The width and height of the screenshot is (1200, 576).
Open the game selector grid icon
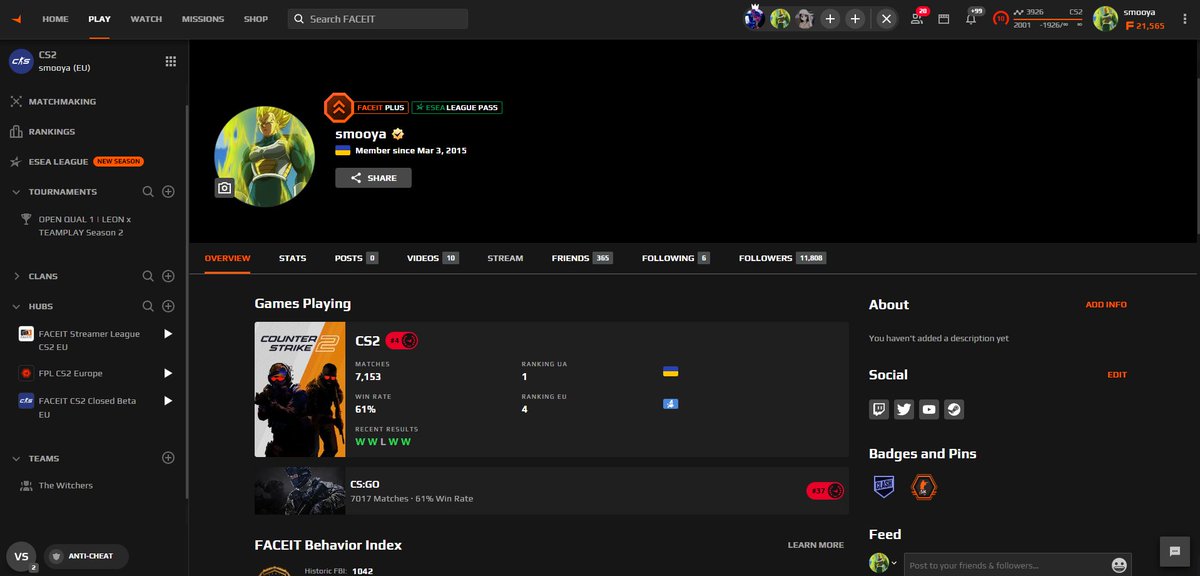coord(170,62)
